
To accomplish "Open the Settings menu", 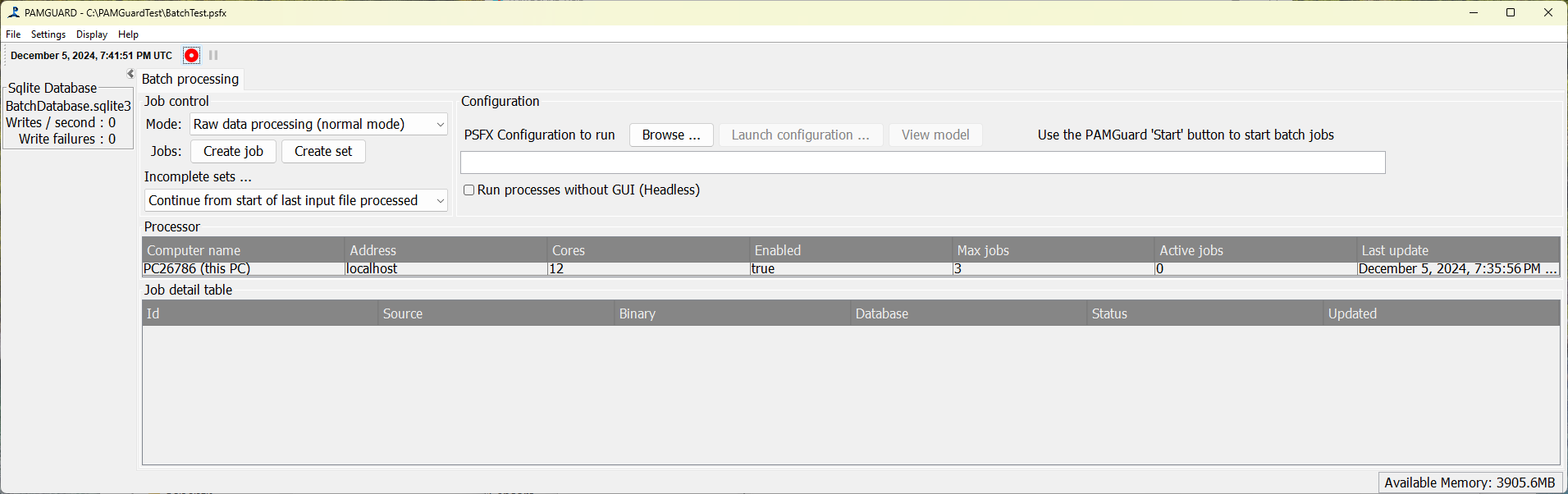I will pos(48,34).
